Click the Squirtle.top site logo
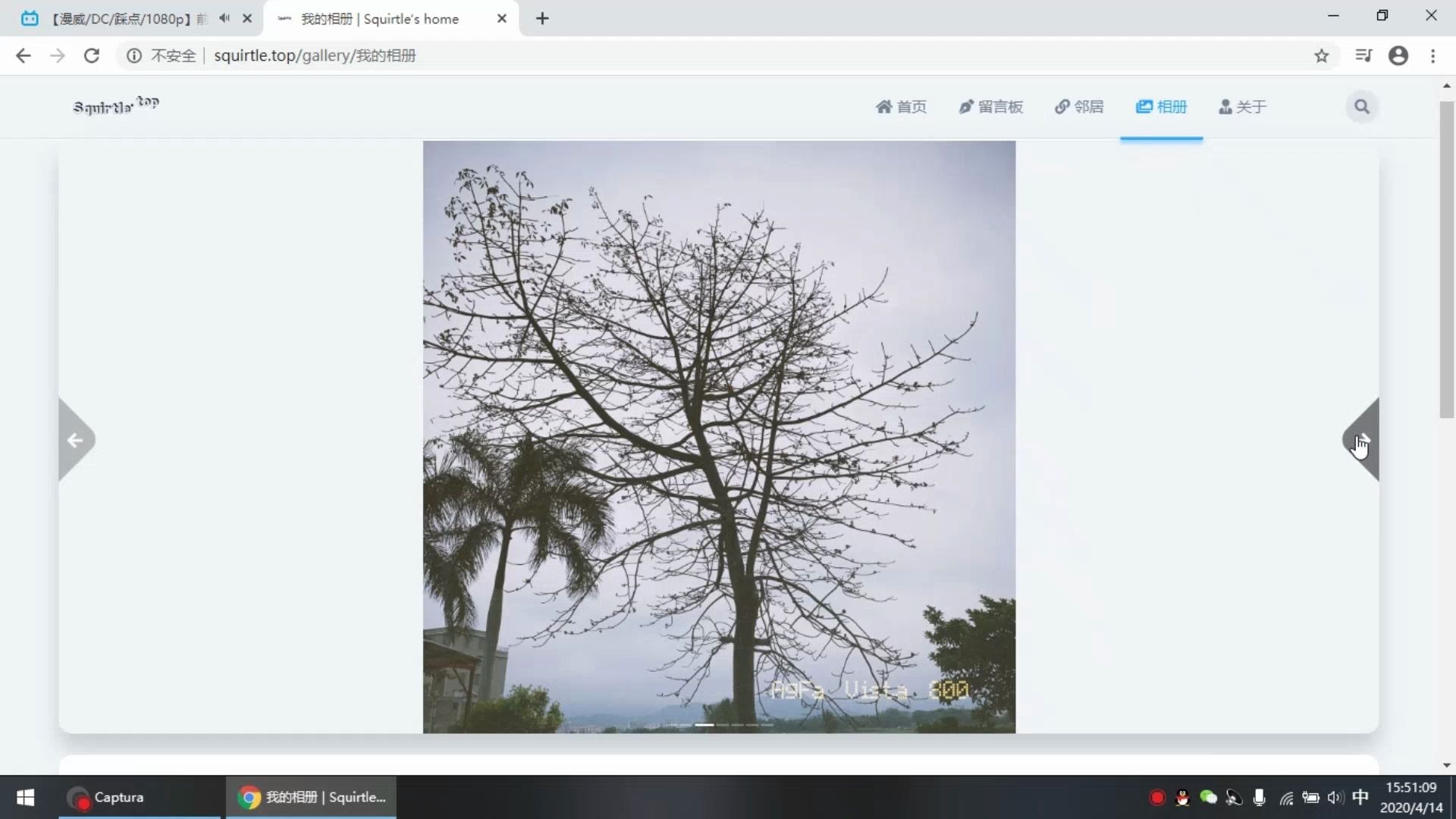 click(x=115, y=106)
